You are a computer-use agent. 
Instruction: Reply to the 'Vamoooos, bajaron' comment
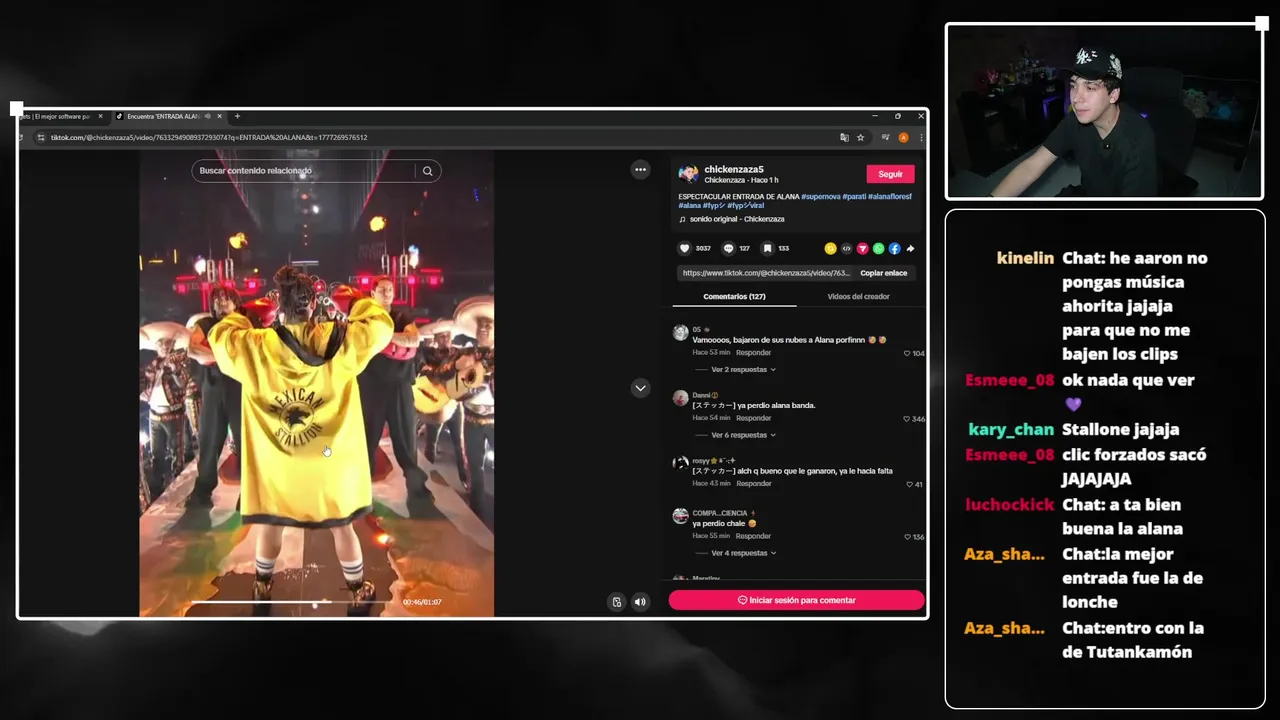(x=753, y=353)
